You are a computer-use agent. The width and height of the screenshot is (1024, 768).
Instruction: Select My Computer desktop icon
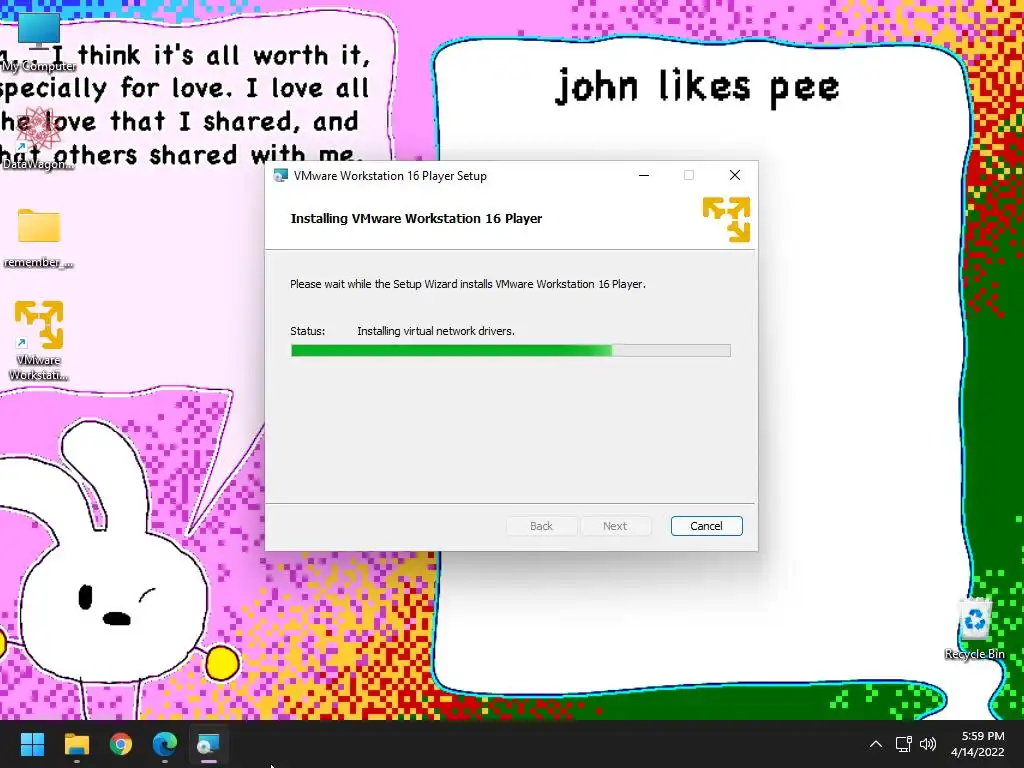[x=39, y=40]
